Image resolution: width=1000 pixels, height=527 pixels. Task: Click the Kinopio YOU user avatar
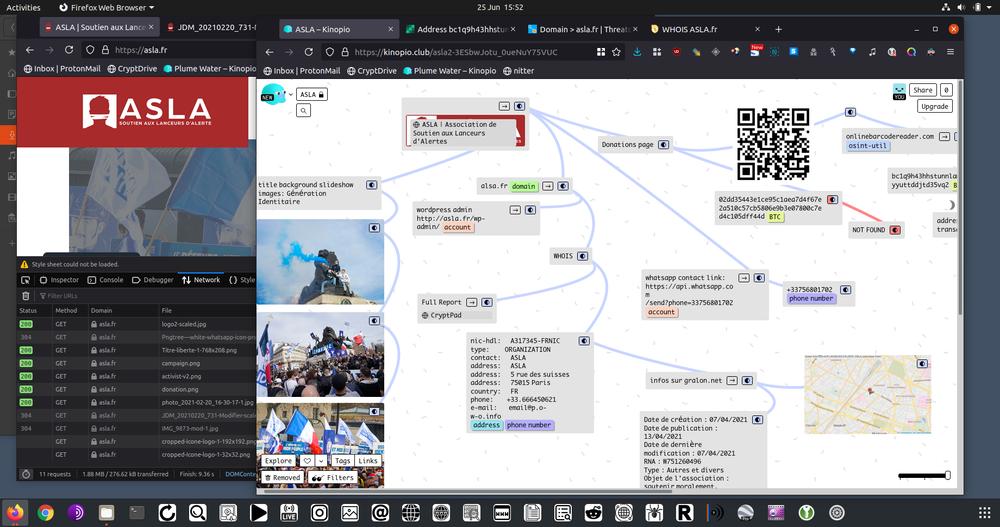point(899,92)
